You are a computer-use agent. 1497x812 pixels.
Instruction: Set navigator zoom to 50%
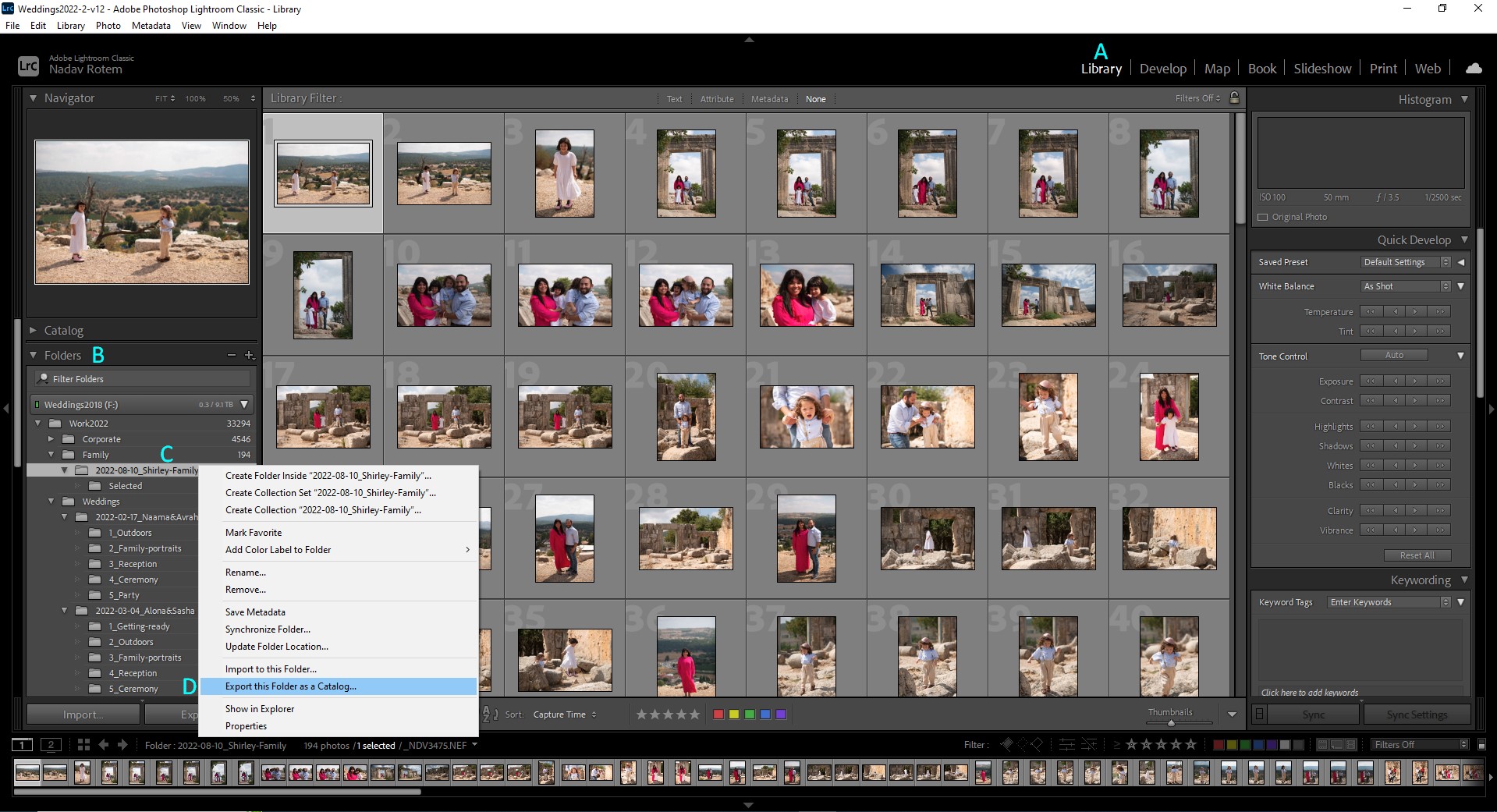click(231, 98)
